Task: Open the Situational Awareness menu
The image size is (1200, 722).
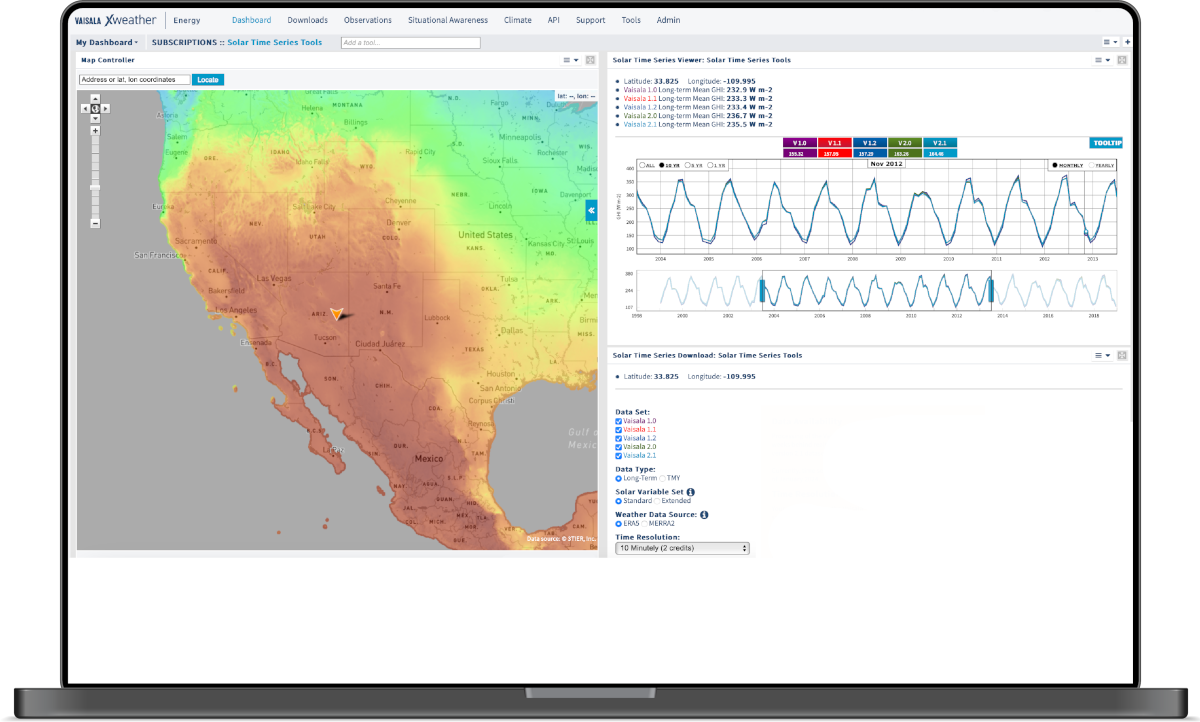Action: pyautogui.click(x=448, y=20)
